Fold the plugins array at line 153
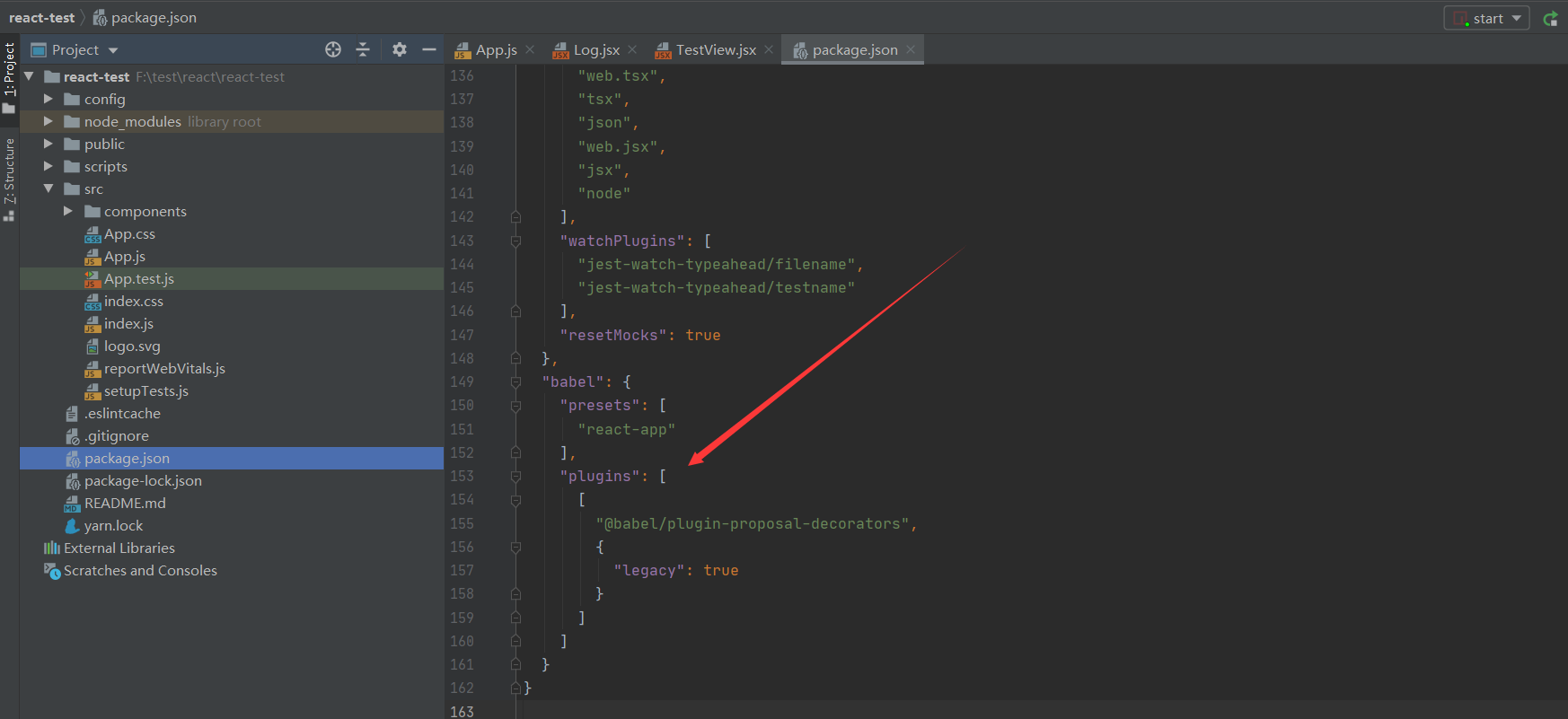This screenshot has width=1568, height=719. click(515, 476)
